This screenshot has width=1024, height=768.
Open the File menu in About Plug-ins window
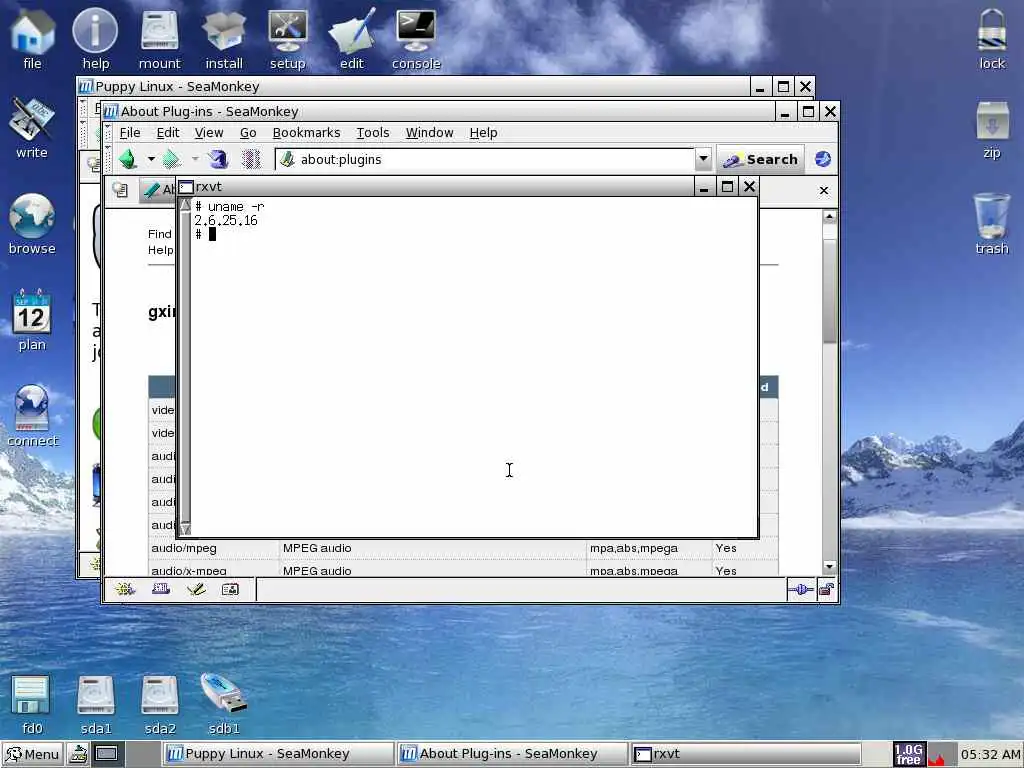(130, 133)
